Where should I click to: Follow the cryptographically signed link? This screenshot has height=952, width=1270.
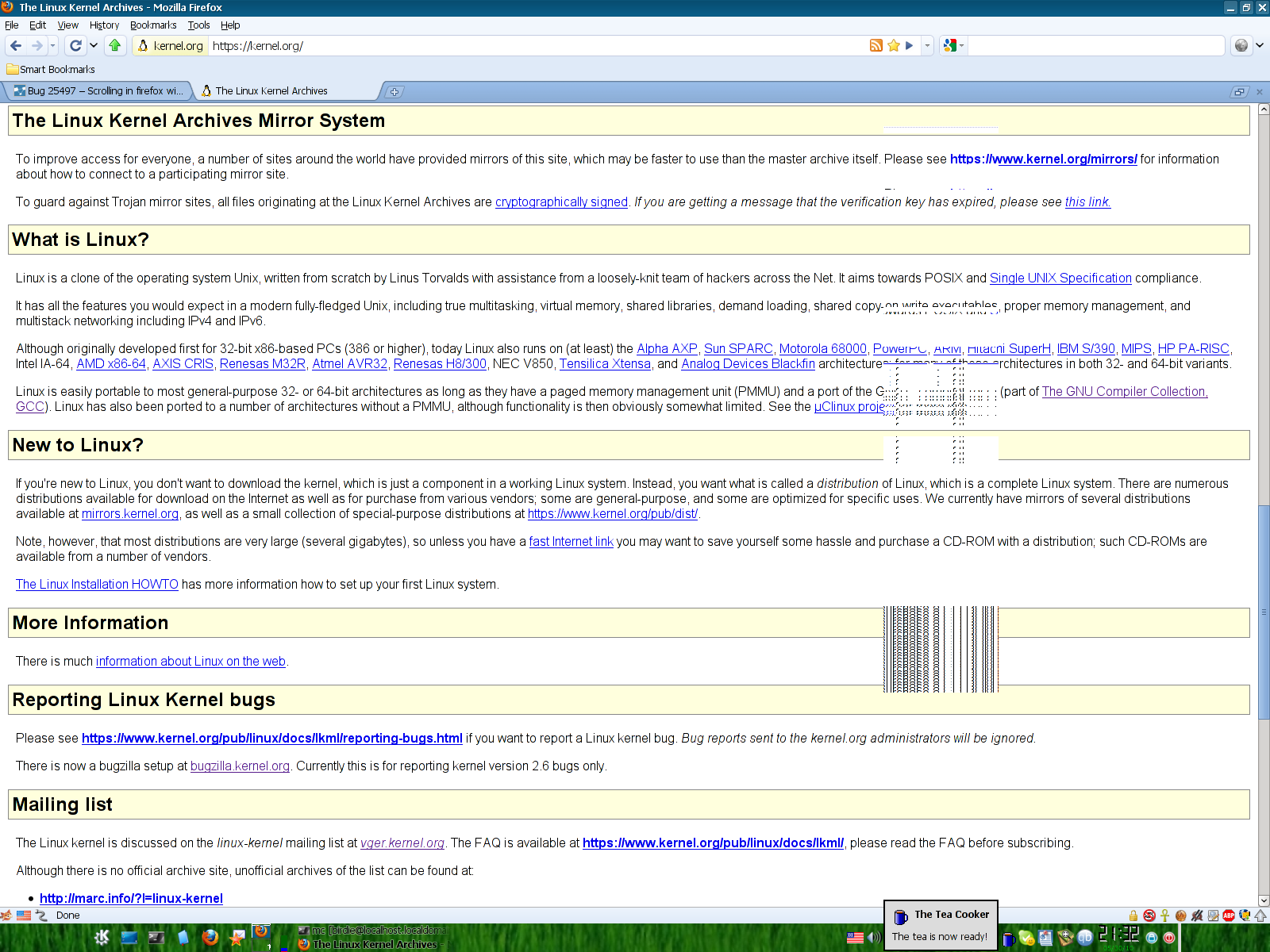pos(561,202)
